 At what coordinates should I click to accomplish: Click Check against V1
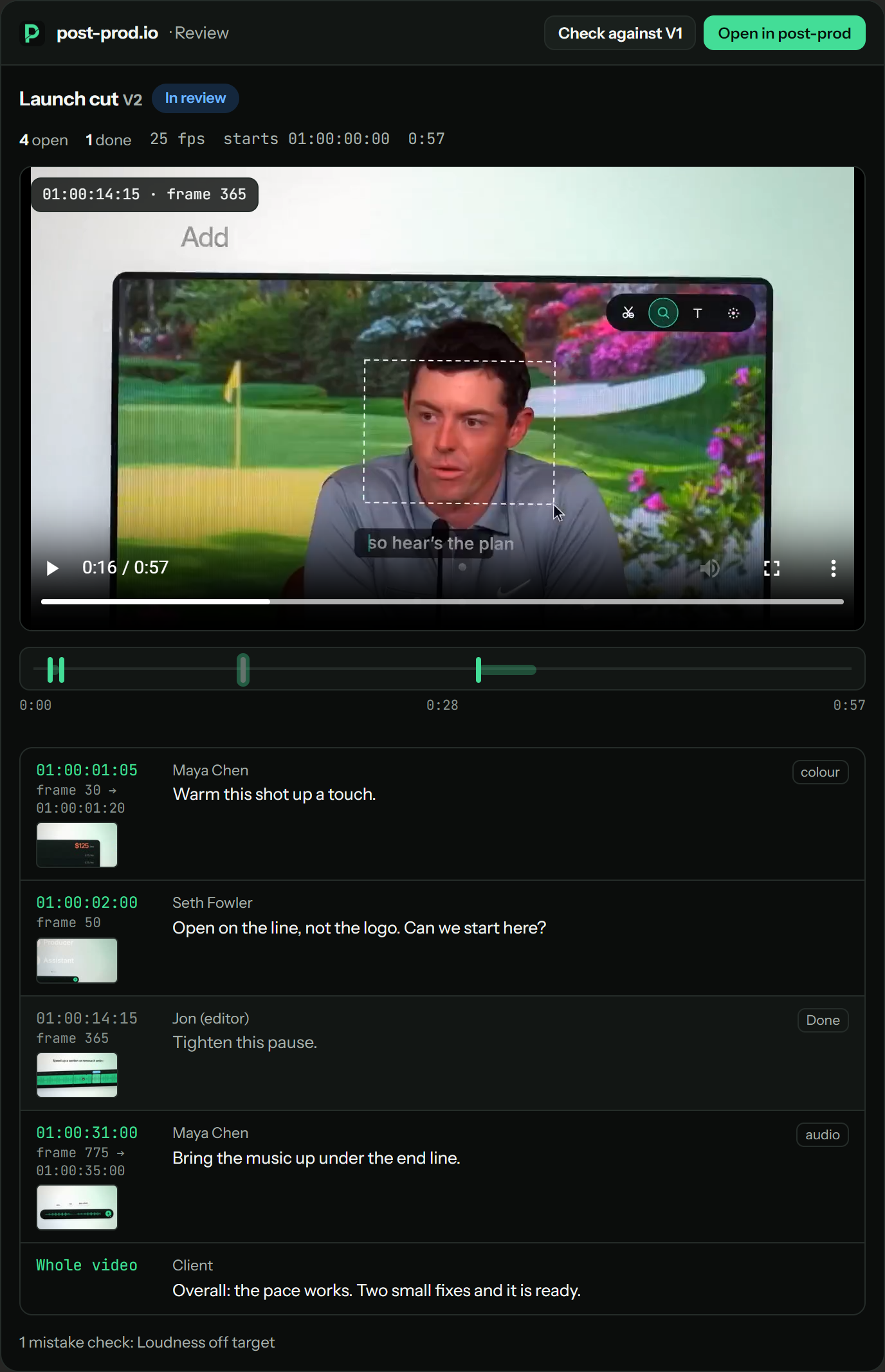620,33
